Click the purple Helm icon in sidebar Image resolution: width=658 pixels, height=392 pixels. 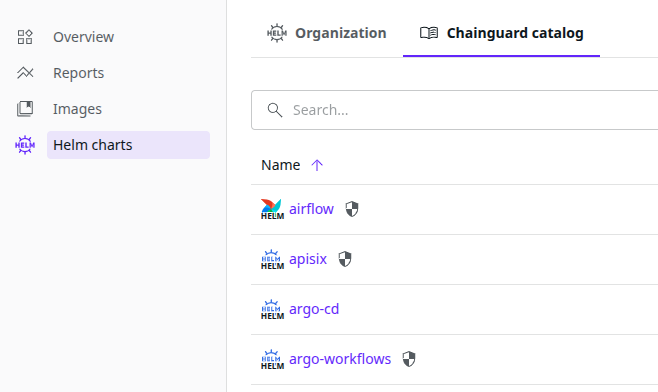pyautogui.click(x=25, y=145)
